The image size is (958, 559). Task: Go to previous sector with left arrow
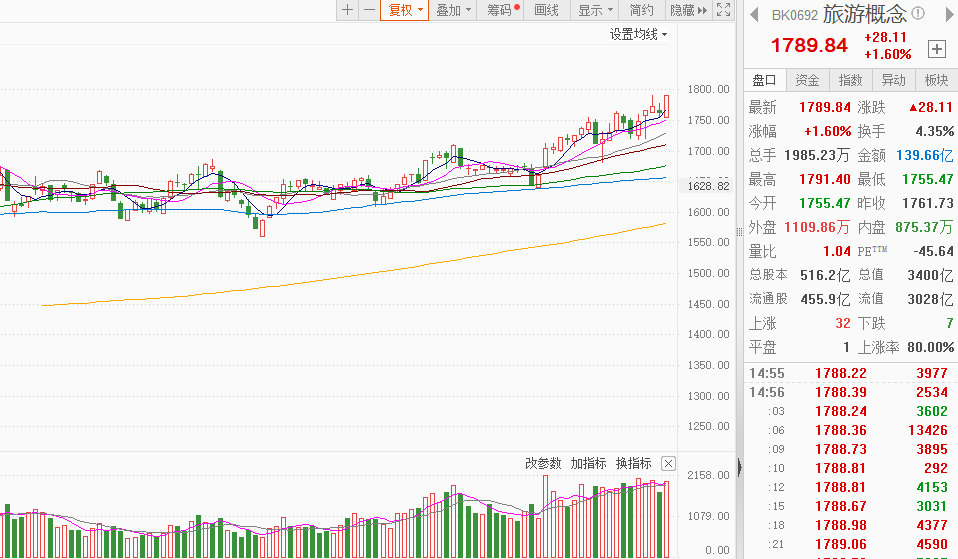click(x=752, y=13)
